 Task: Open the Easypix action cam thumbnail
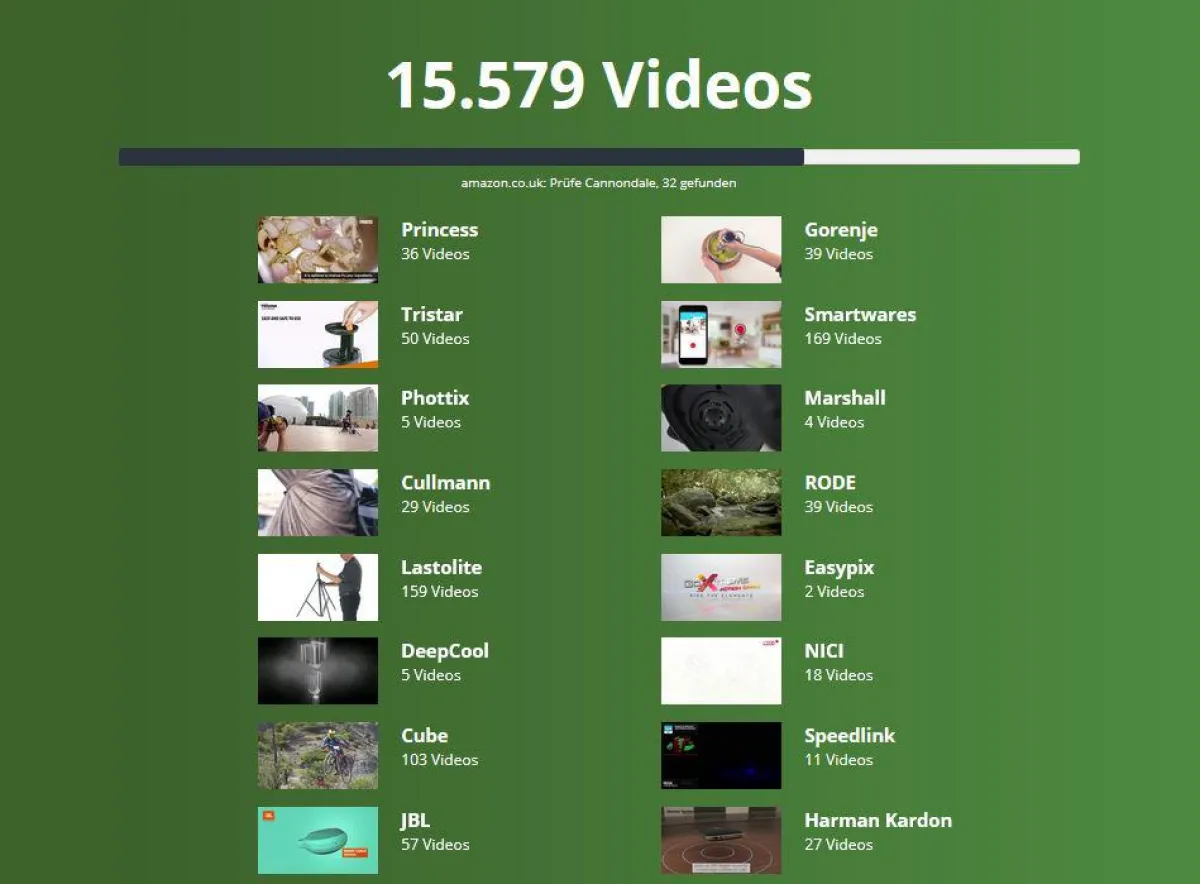coord(720,587)
